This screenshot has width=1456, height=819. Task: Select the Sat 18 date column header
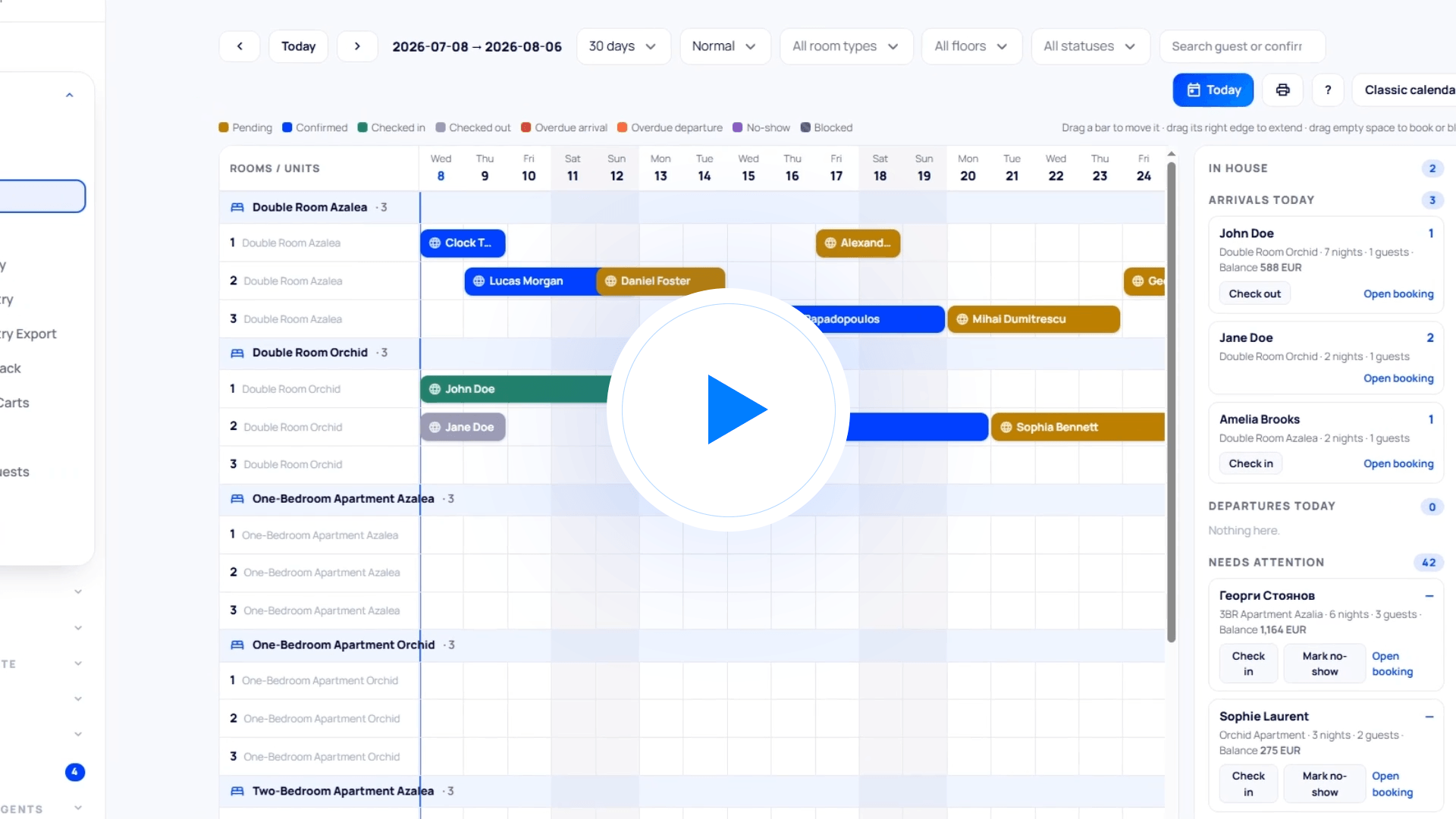click(880, 168)
